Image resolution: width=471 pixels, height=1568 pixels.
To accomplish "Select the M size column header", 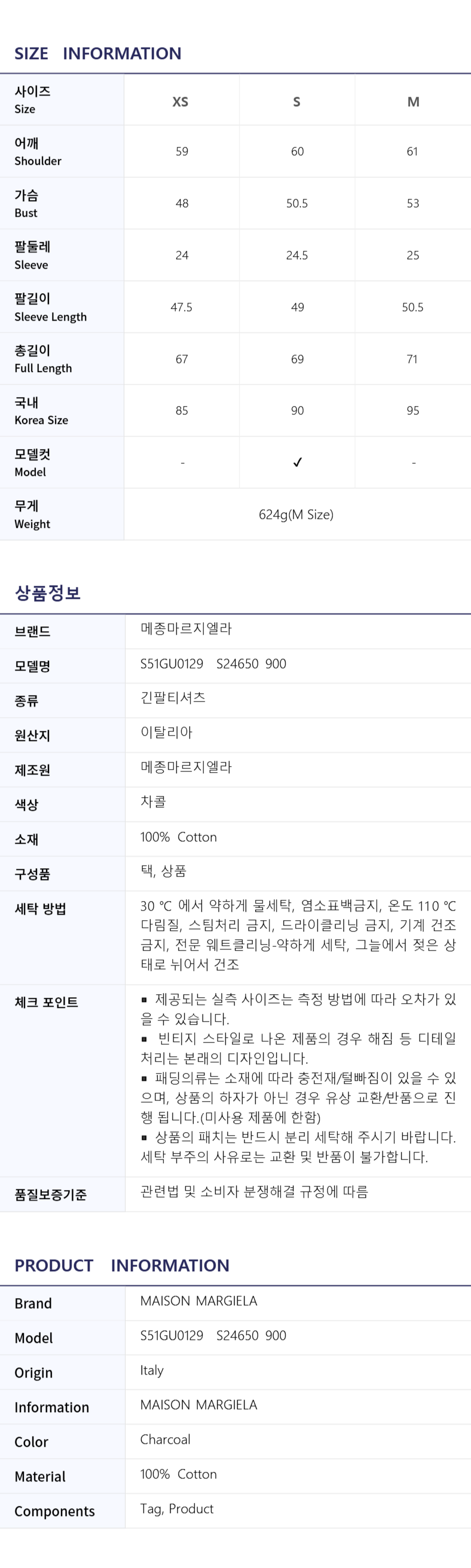I will click(x=413, y=102).
